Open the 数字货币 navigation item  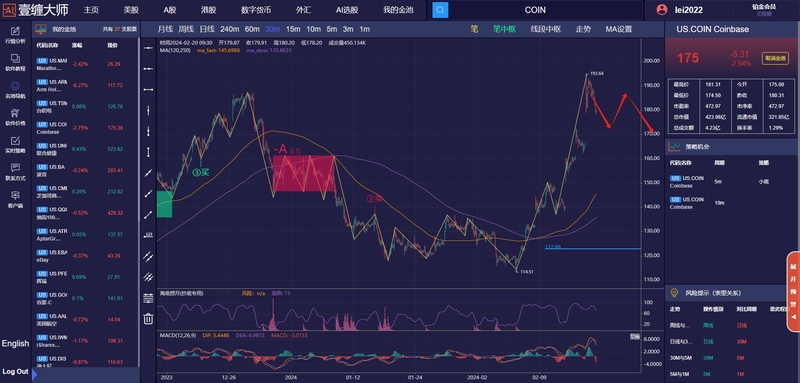256,10
